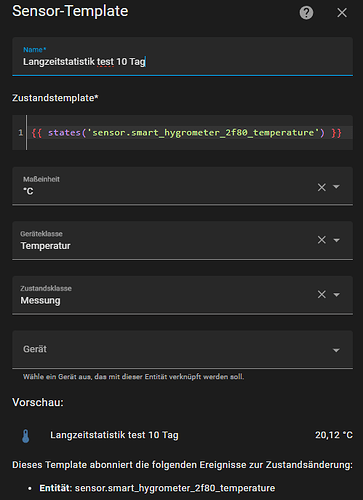363x500 pixels.
Task: Focus the Name text field
Action: click(182, 56)
